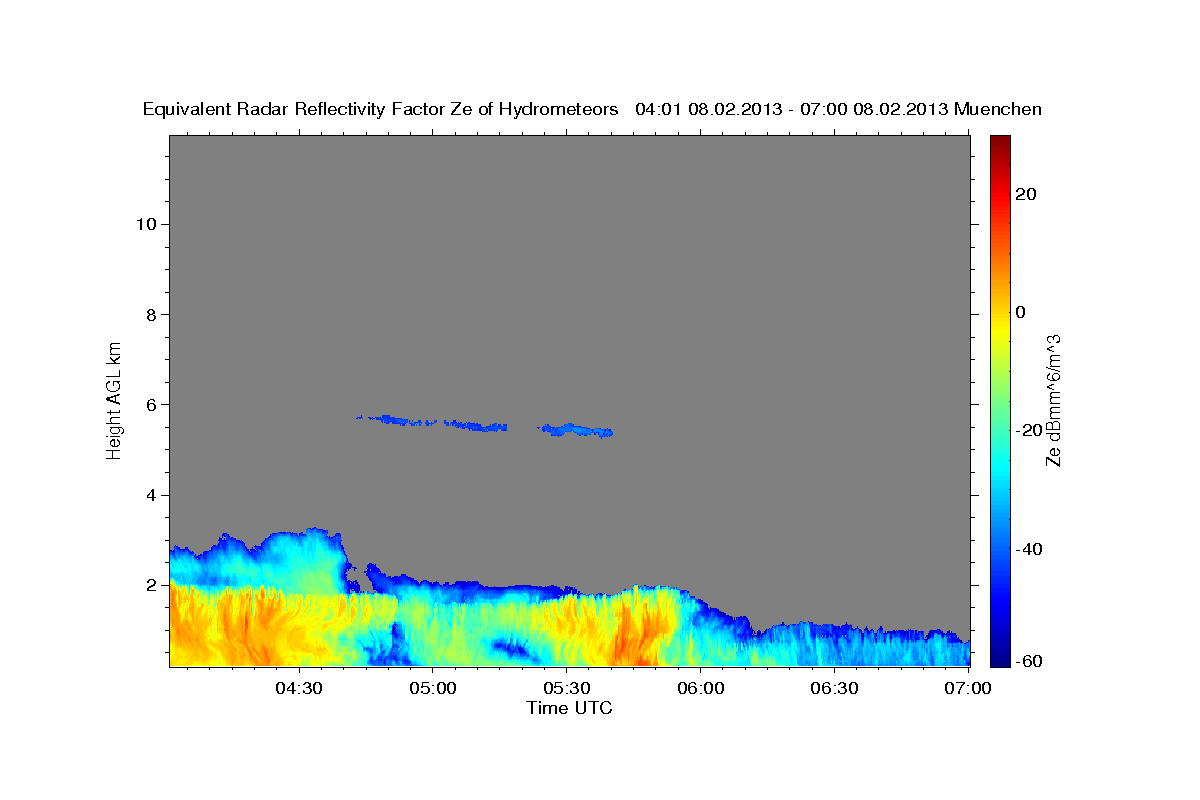The width and height of the screenshot is (1200, 800).
Task: Click the colorbar label '-40'
Action: pyautogui.click(x=1029, y=549)
